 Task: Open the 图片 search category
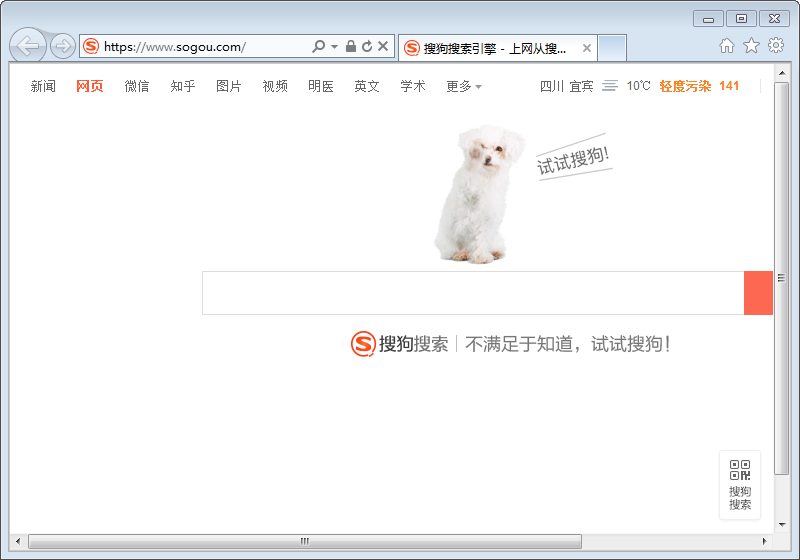click(x=229, y=86)
